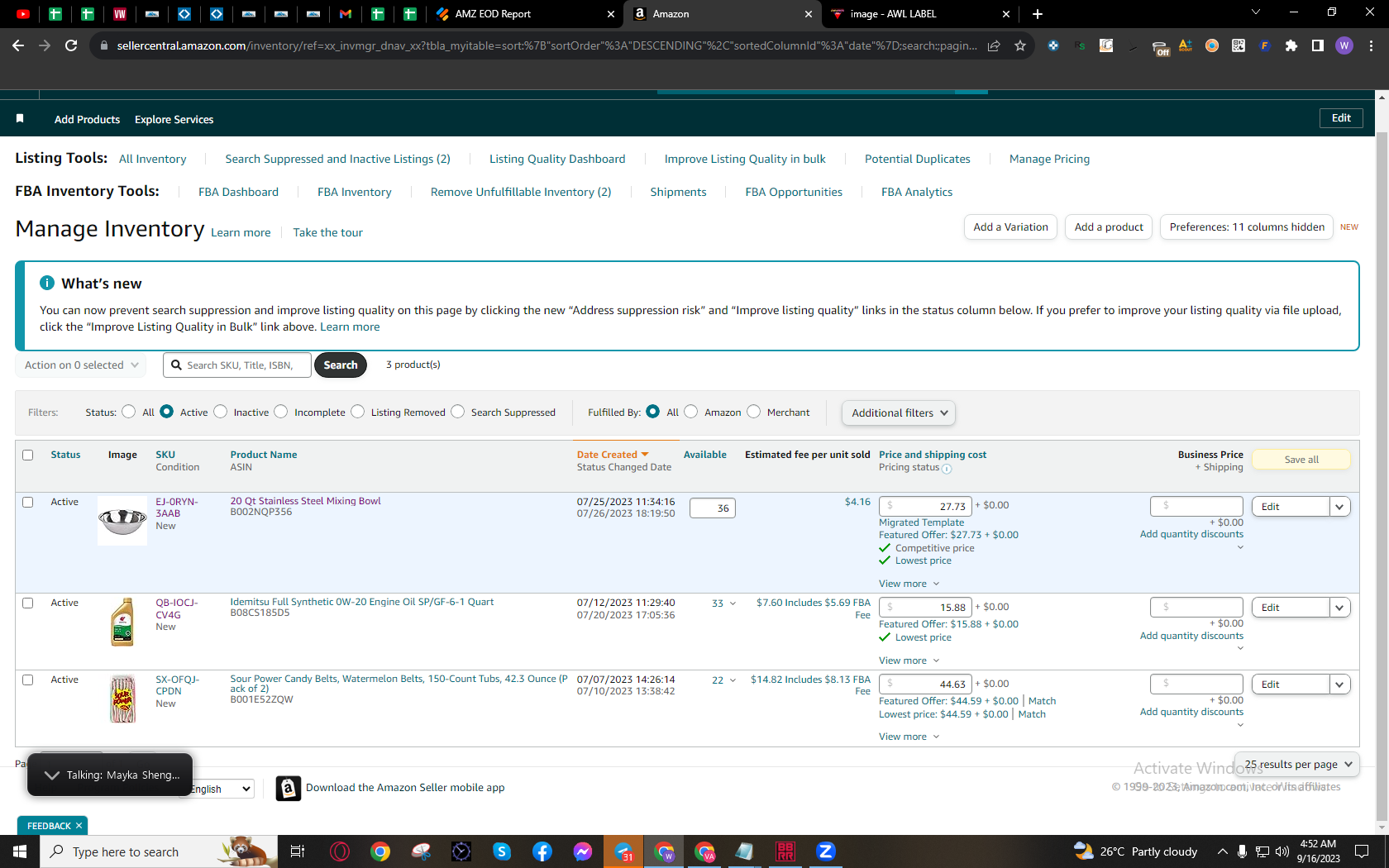Share this page from the address bar
This screenshot has height=868, width=1389.
994,45
